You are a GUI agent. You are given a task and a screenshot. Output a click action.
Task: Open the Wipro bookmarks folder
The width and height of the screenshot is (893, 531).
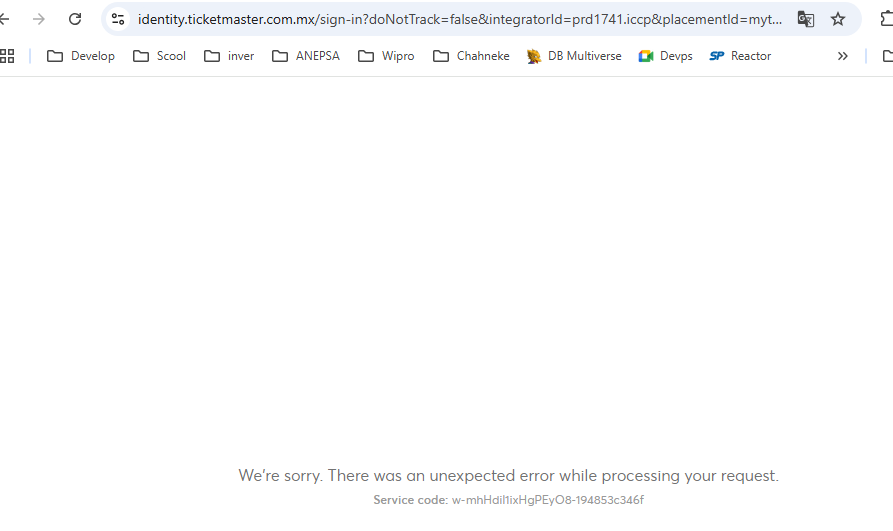pos(386,56)
